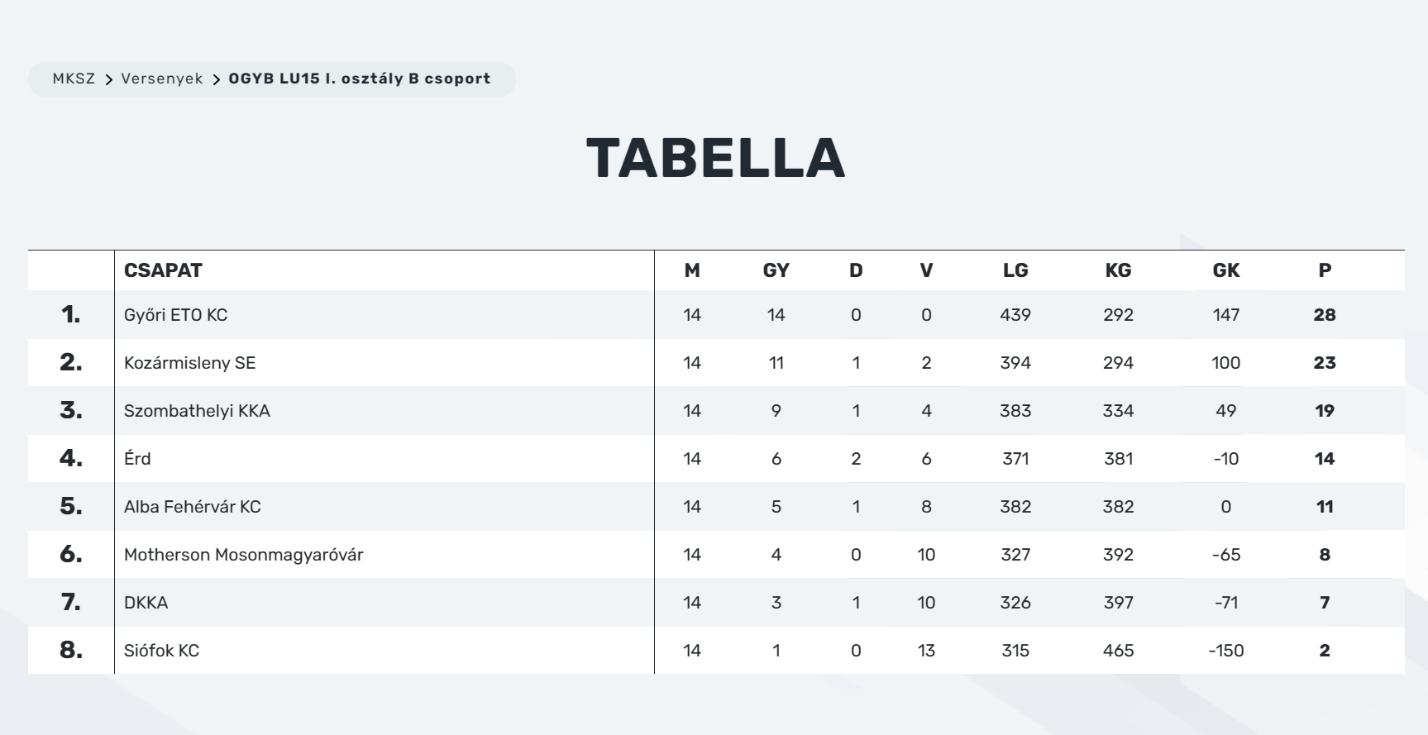Select OGYB LU15 I. osztály B csoport breadcrumb

(360, 79)
